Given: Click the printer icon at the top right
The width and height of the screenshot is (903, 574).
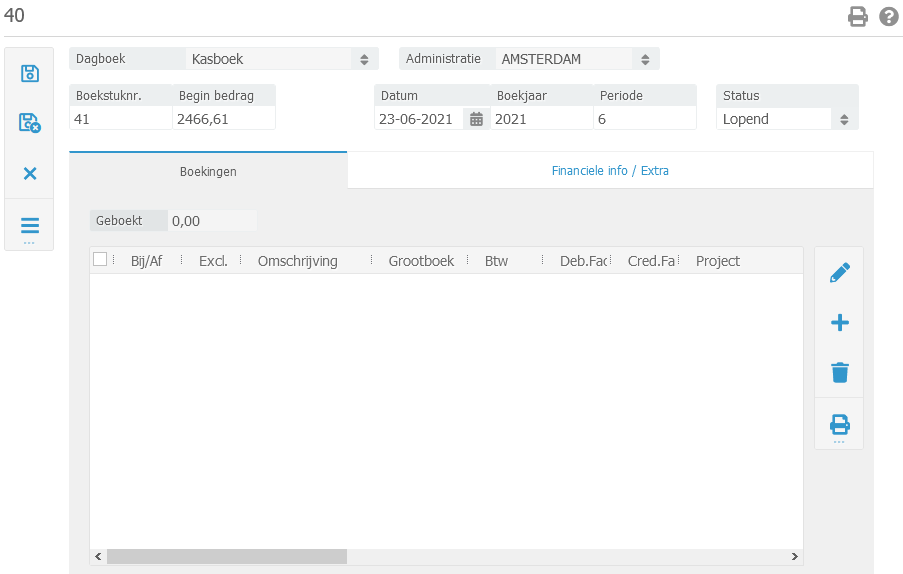Looking at the screenshot, I should [858, 17].
